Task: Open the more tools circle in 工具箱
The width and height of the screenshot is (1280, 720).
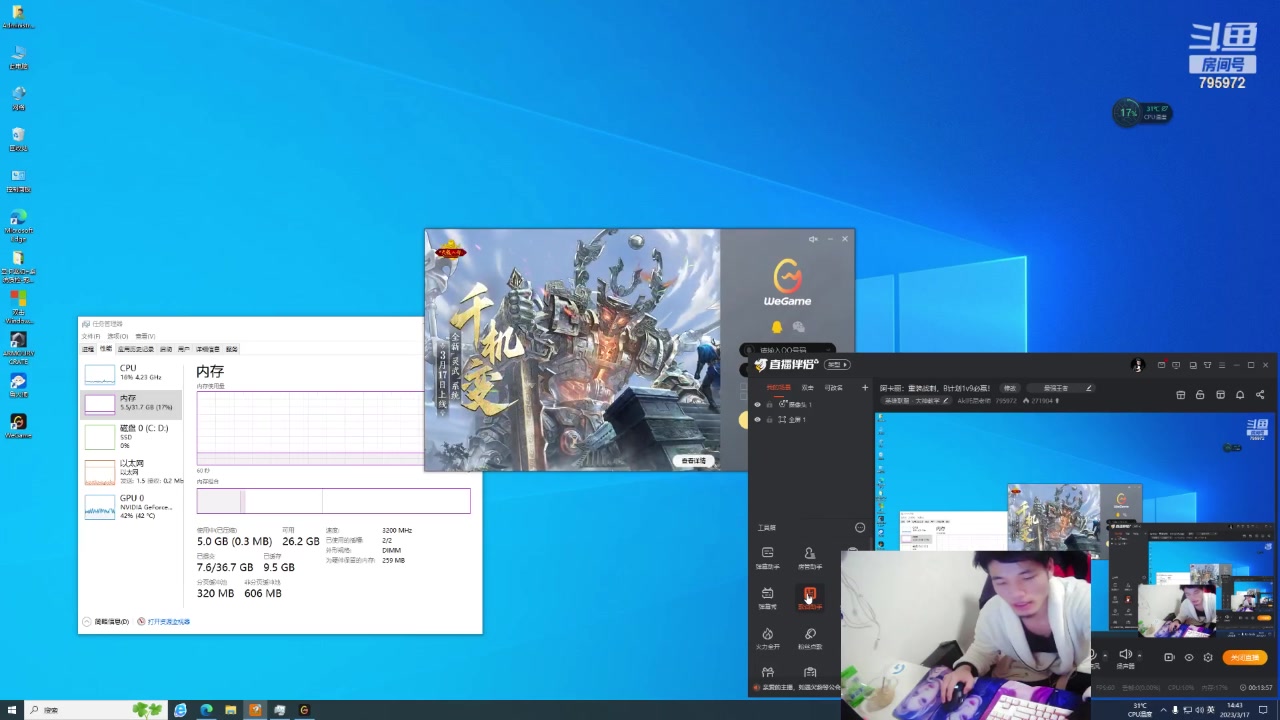Action: coord(859,527)
